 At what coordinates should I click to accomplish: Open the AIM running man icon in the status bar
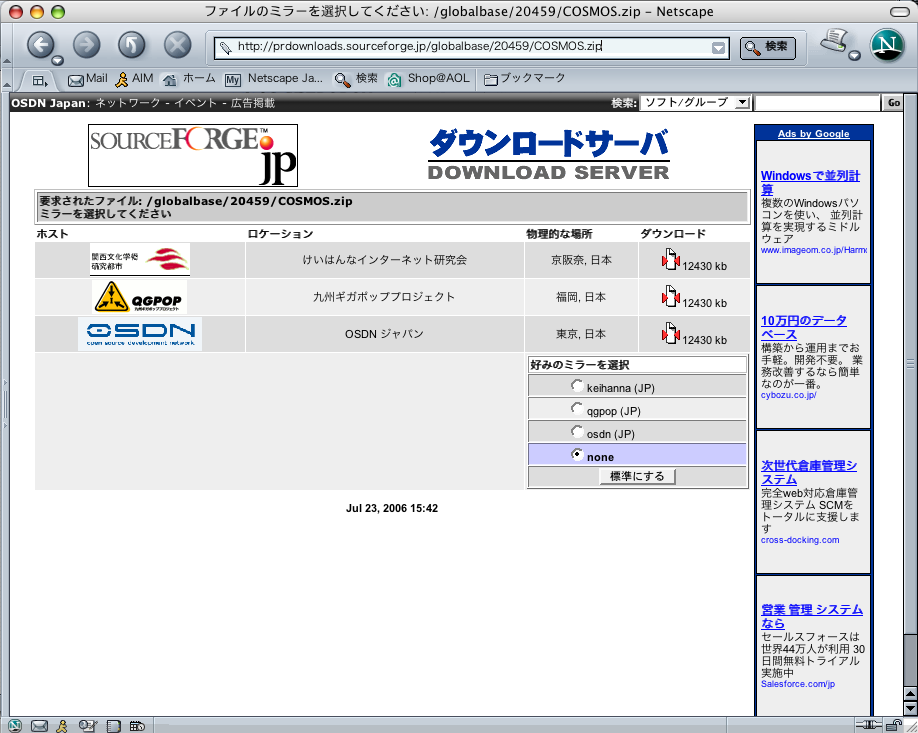coord(63,726)
